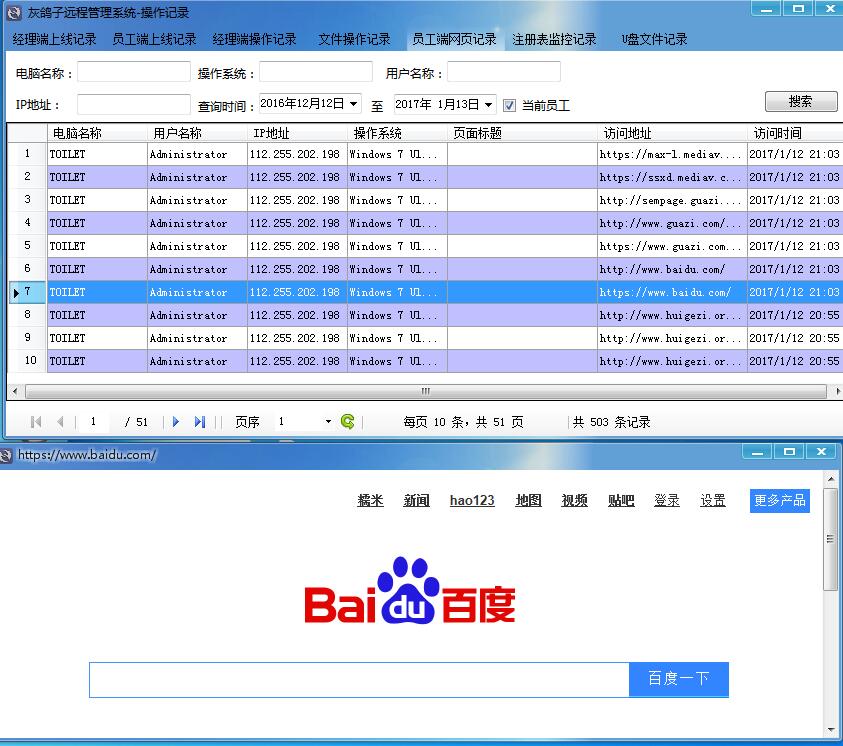Open the end date dropdown 2017年 1月13日
The image size is (843, 746).
click(488, 104)
